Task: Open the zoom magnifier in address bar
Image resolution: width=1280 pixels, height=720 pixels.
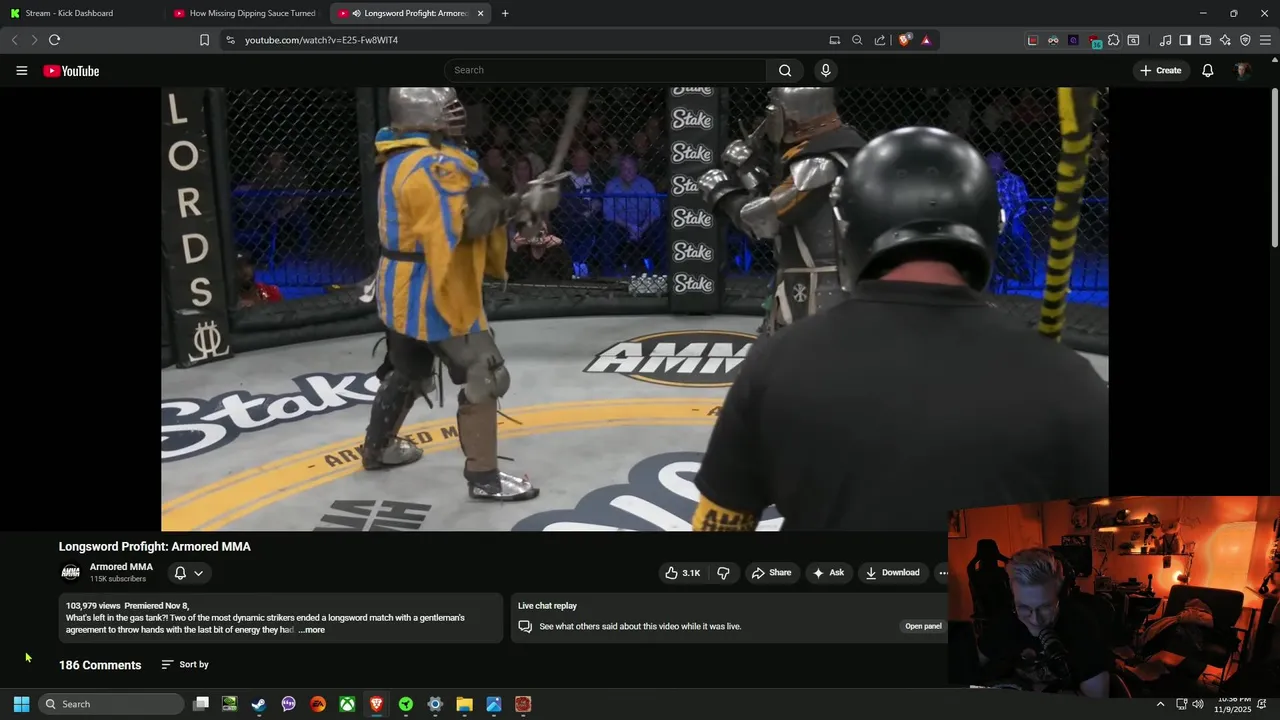Action: (x=857, y=40)
